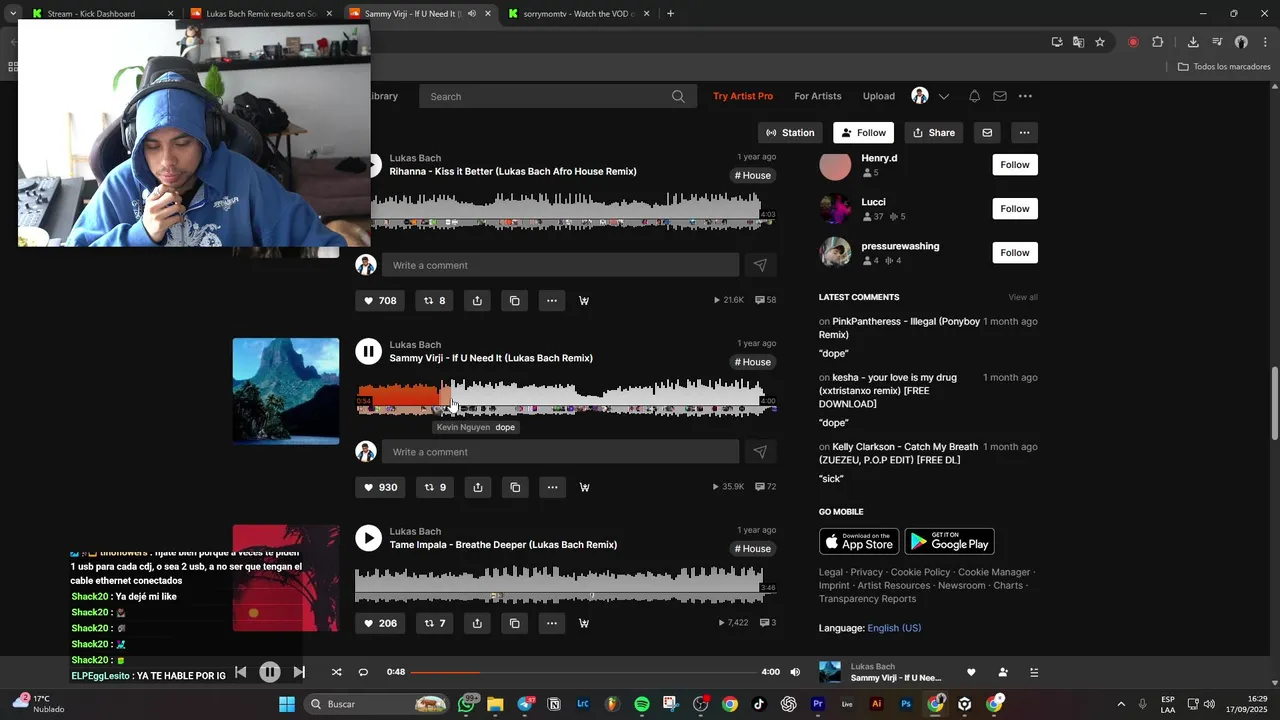The width and height of the screenshot is (1280, 720).
Task: Open the artist profile more options button
Action: (x=1023, y=132)
